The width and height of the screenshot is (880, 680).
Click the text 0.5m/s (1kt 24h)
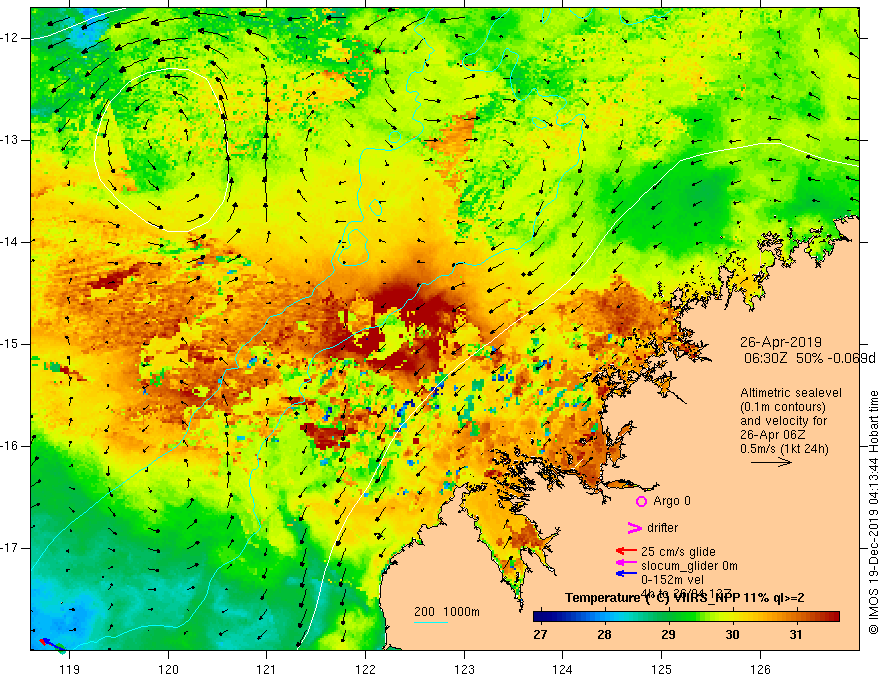[x=784, y=449]
